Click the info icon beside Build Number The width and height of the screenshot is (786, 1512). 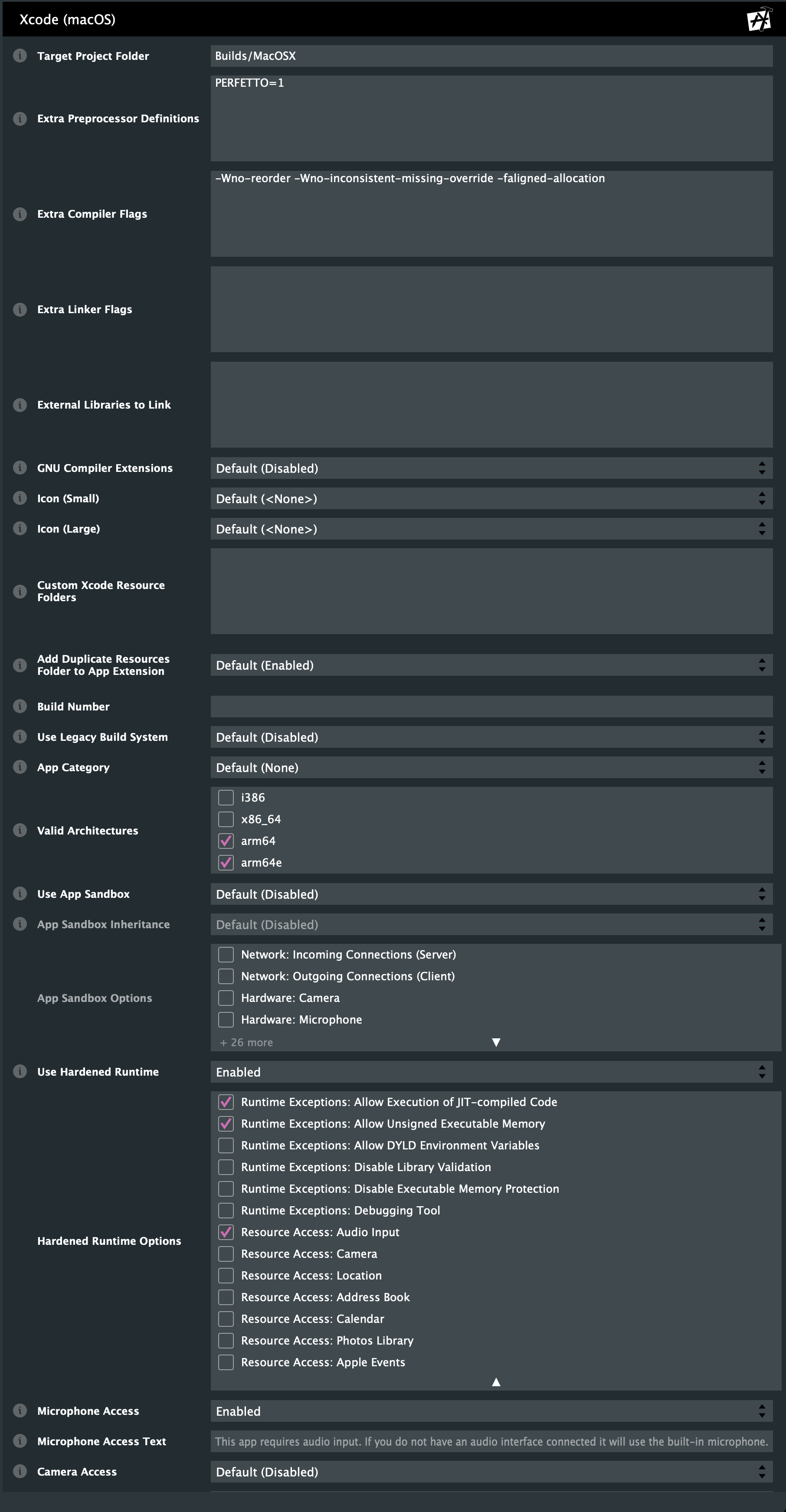20,706
